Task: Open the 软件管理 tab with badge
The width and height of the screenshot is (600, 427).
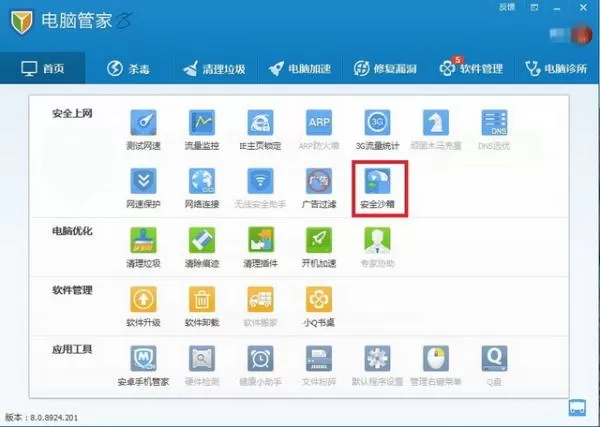Action: point(471,69)
